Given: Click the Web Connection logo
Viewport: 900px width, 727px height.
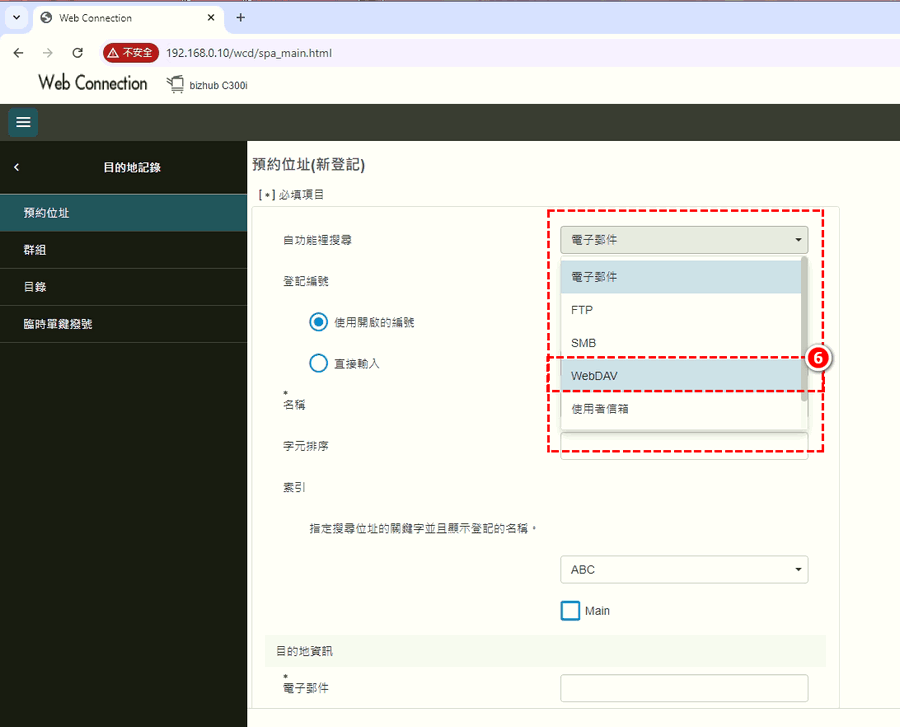Looking at the screenshot, I should (x=93, y=84).
